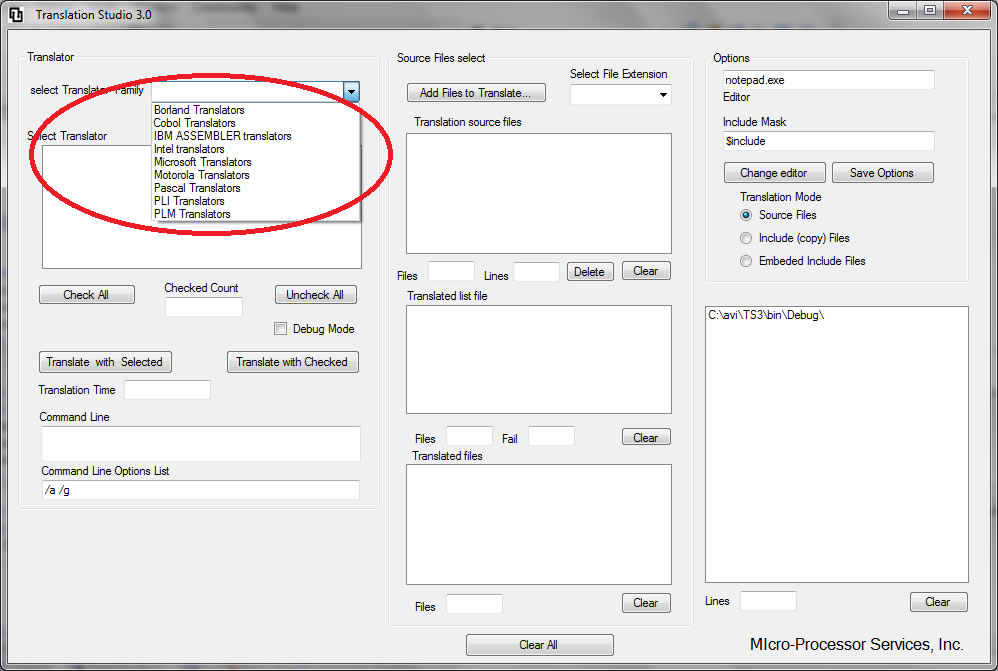
Task: Choose Cobol Translators from the list
Action: coord(194,123)
